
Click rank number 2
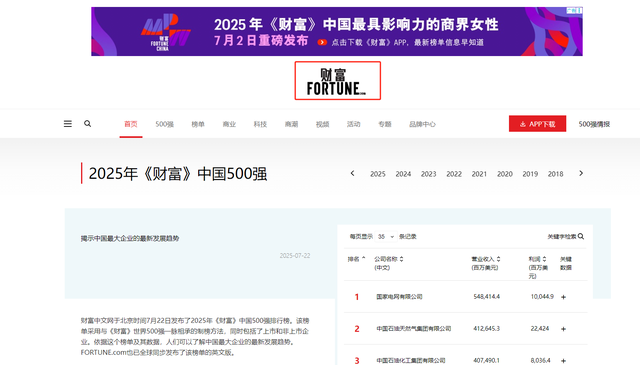tap(357, 329)
